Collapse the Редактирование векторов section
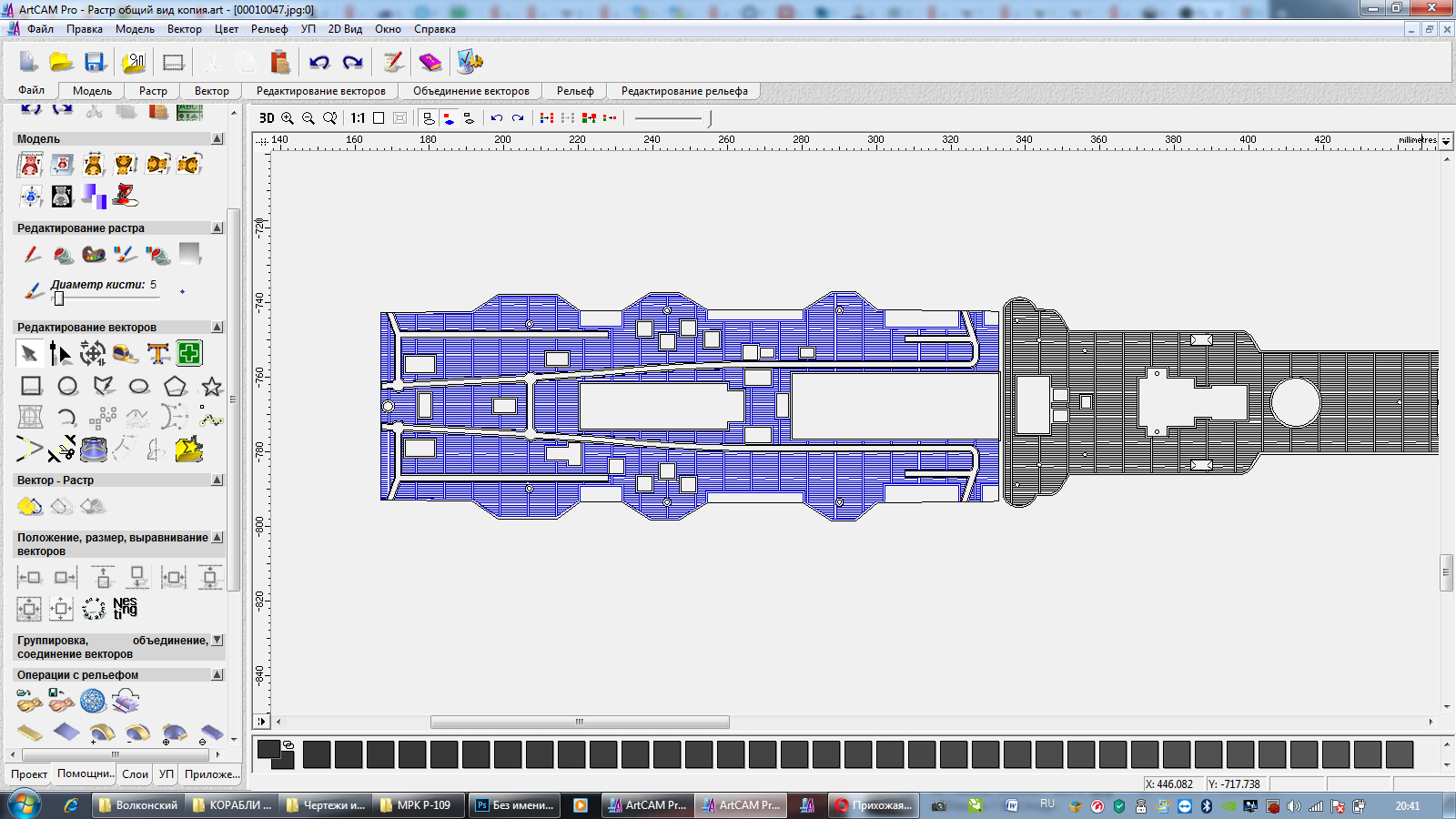 click(217, 328)
